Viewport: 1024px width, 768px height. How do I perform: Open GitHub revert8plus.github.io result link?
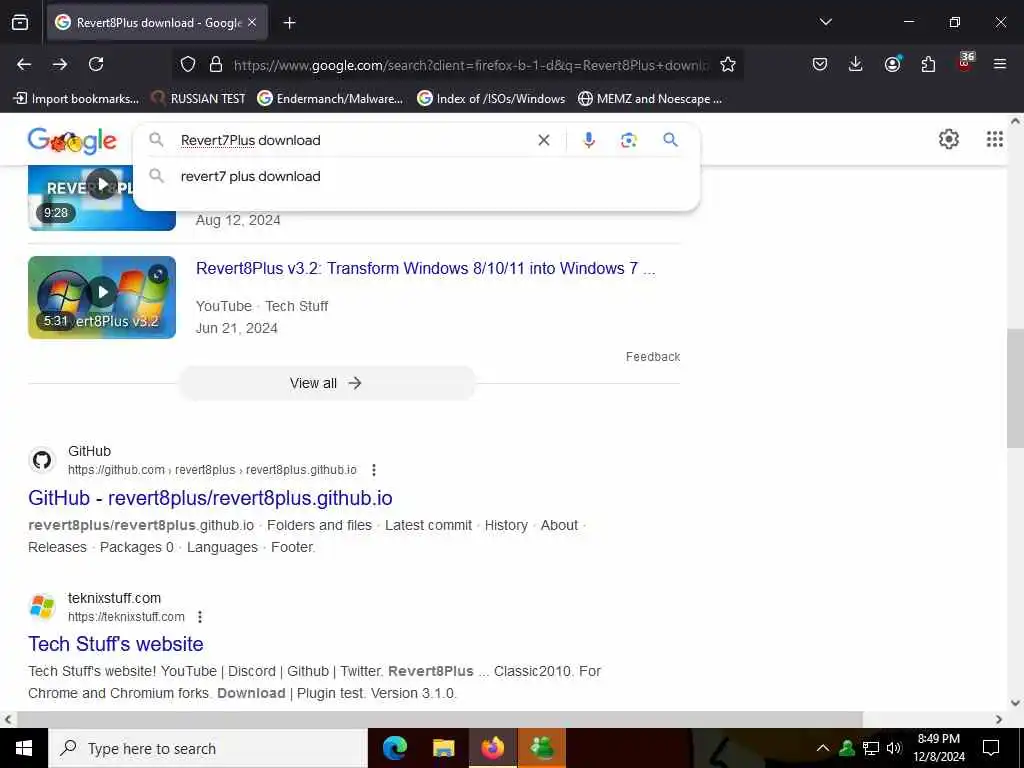point(210,498)
